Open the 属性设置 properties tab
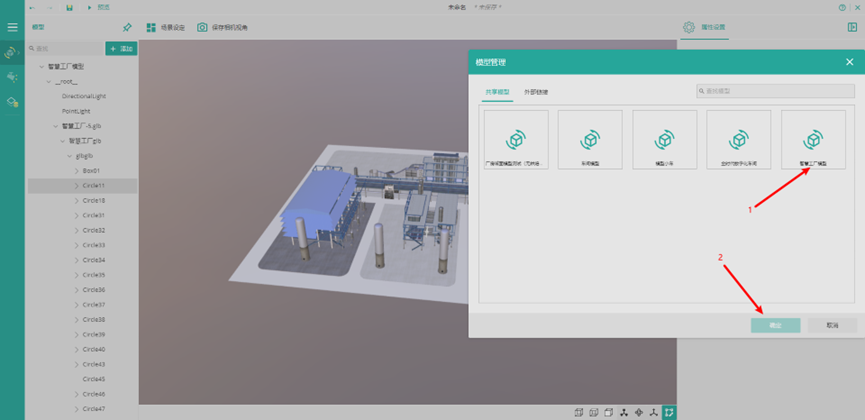865x420 pixels. (x=704, y=27)
